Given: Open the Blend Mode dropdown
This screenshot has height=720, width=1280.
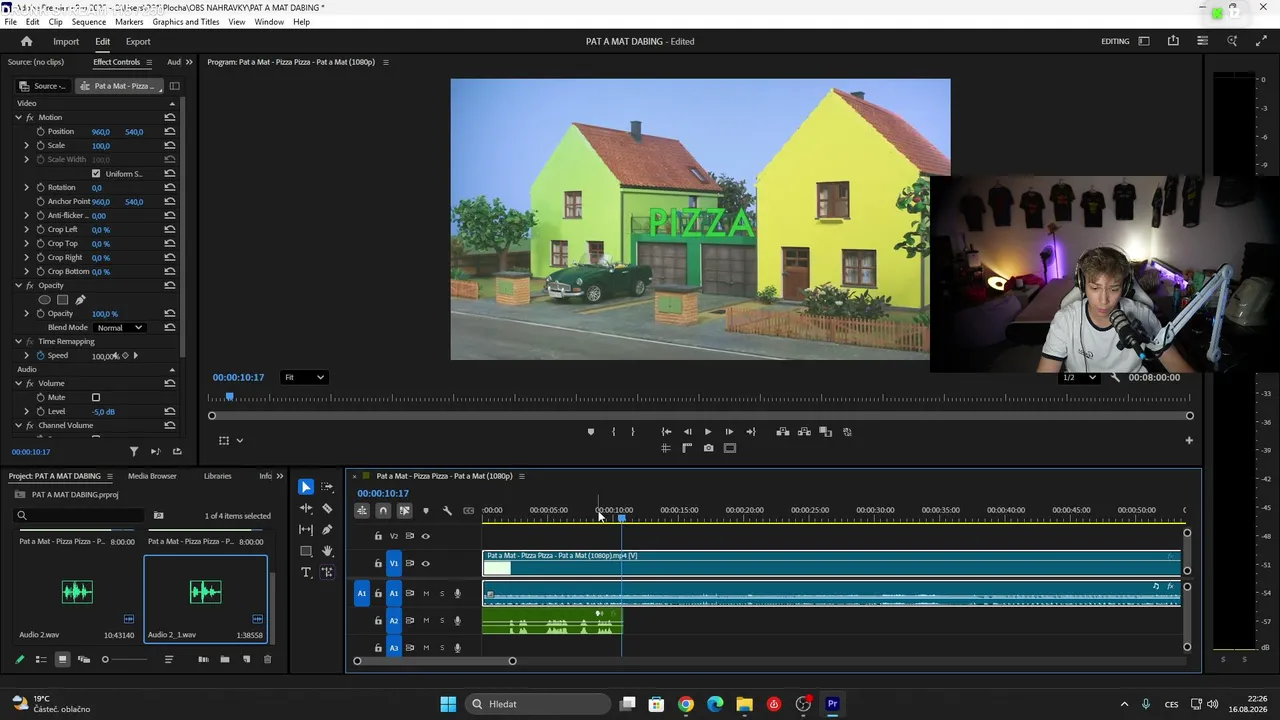Looking at the screenshot, I should pyautogui.click(x=120, y=328).
